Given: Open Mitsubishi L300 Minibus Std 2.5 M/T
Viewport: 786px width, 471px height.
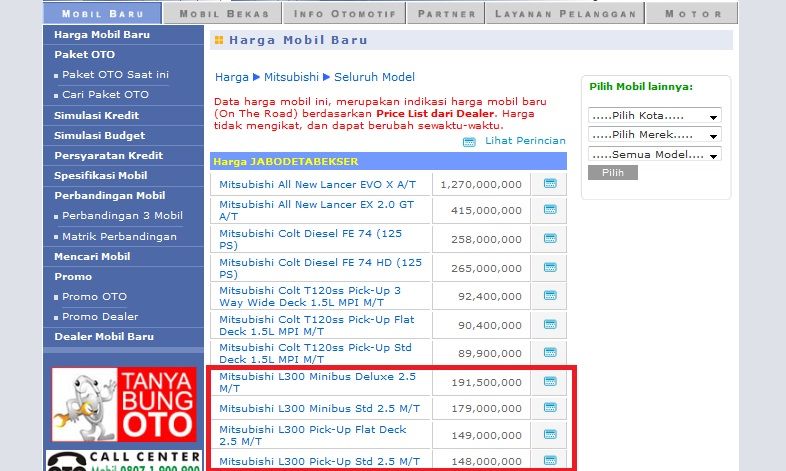Looking at the screenshot, I should pos(319,409).
